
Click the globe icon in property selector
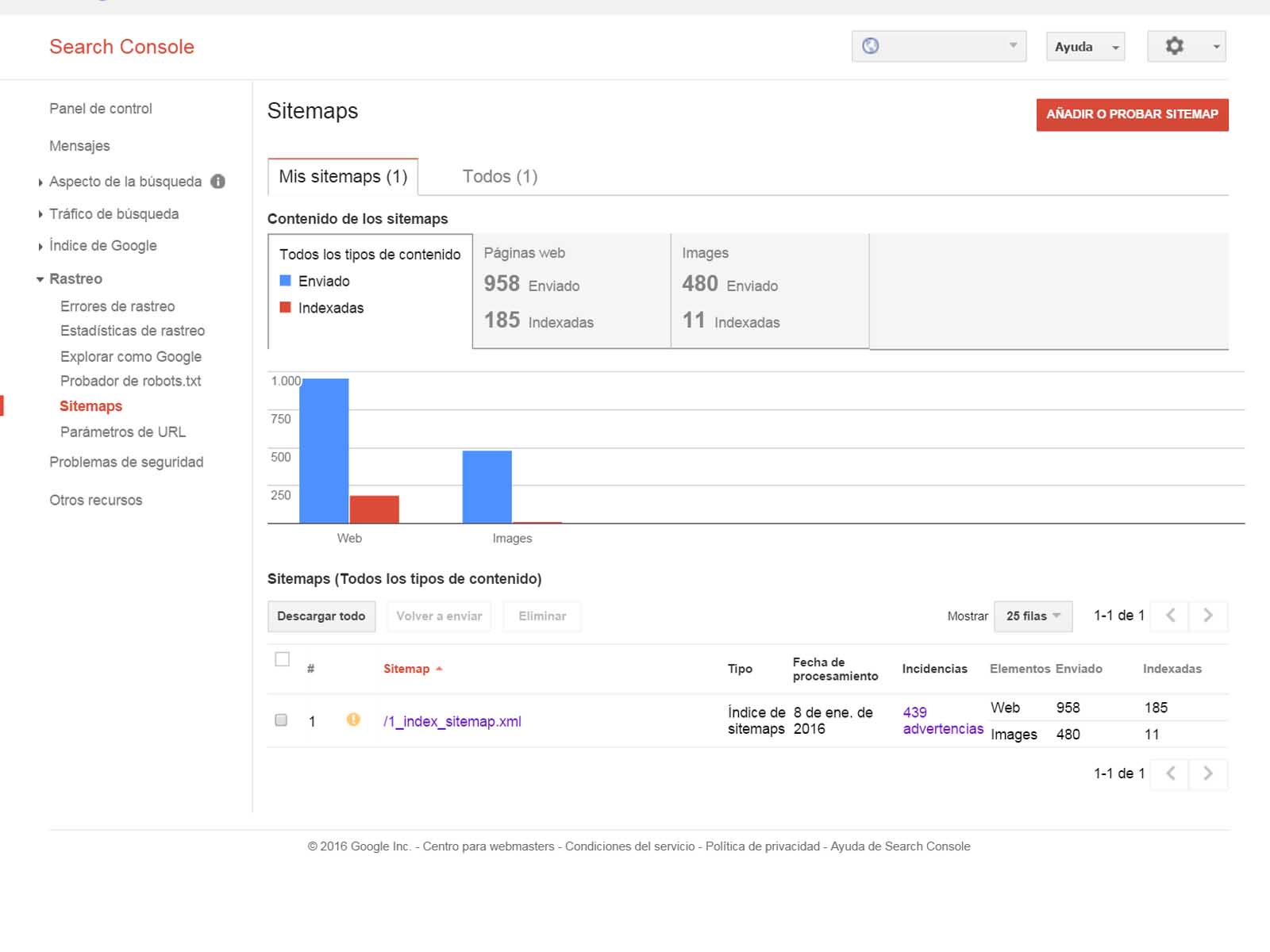point(871,46)
